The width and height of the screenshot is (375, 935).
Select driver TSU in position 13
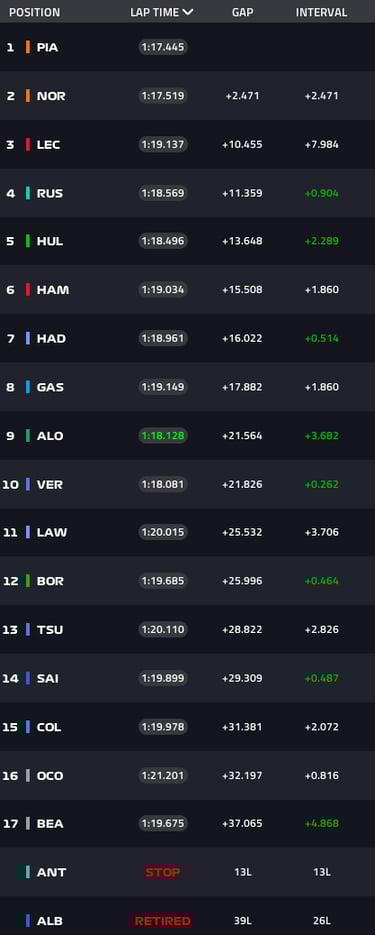pyautogui.click(x=49, y=630)
